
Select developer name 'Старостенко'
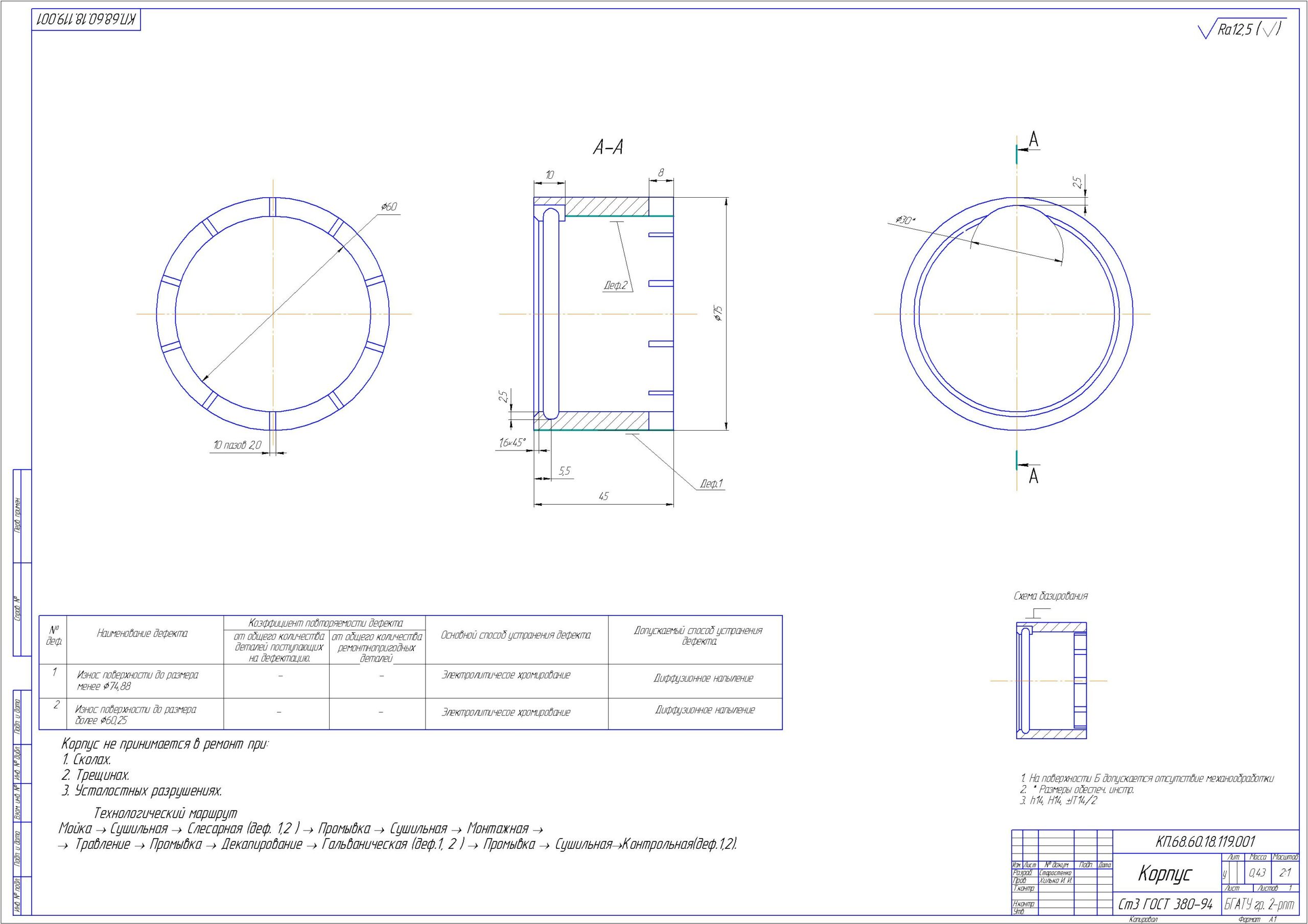click(1056, 873)
